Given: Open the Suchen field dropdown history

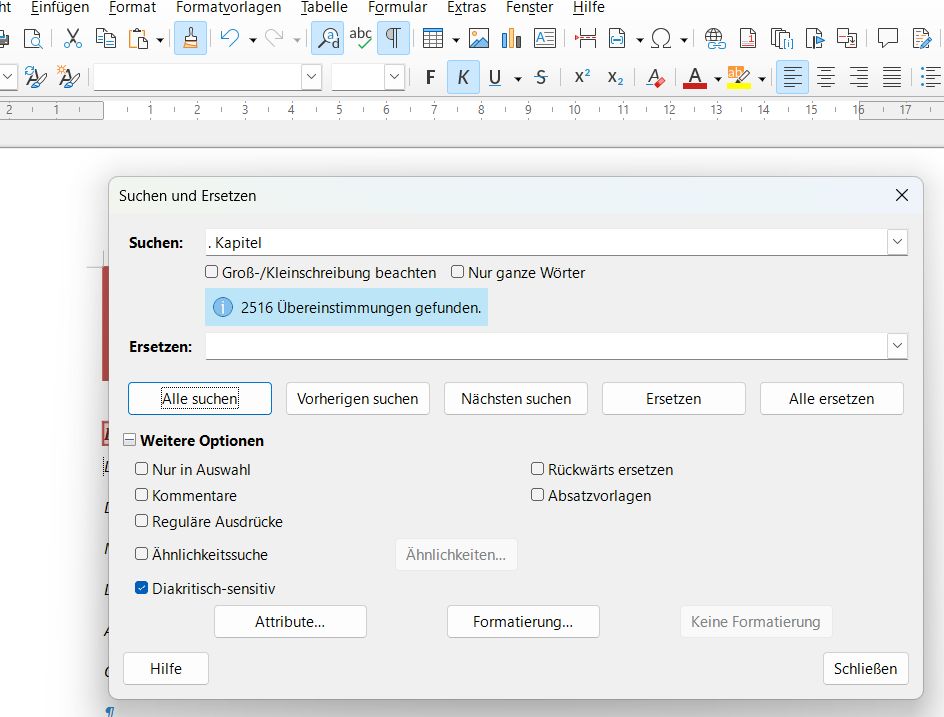Looking at the screenshot, I should pos(897,242).
